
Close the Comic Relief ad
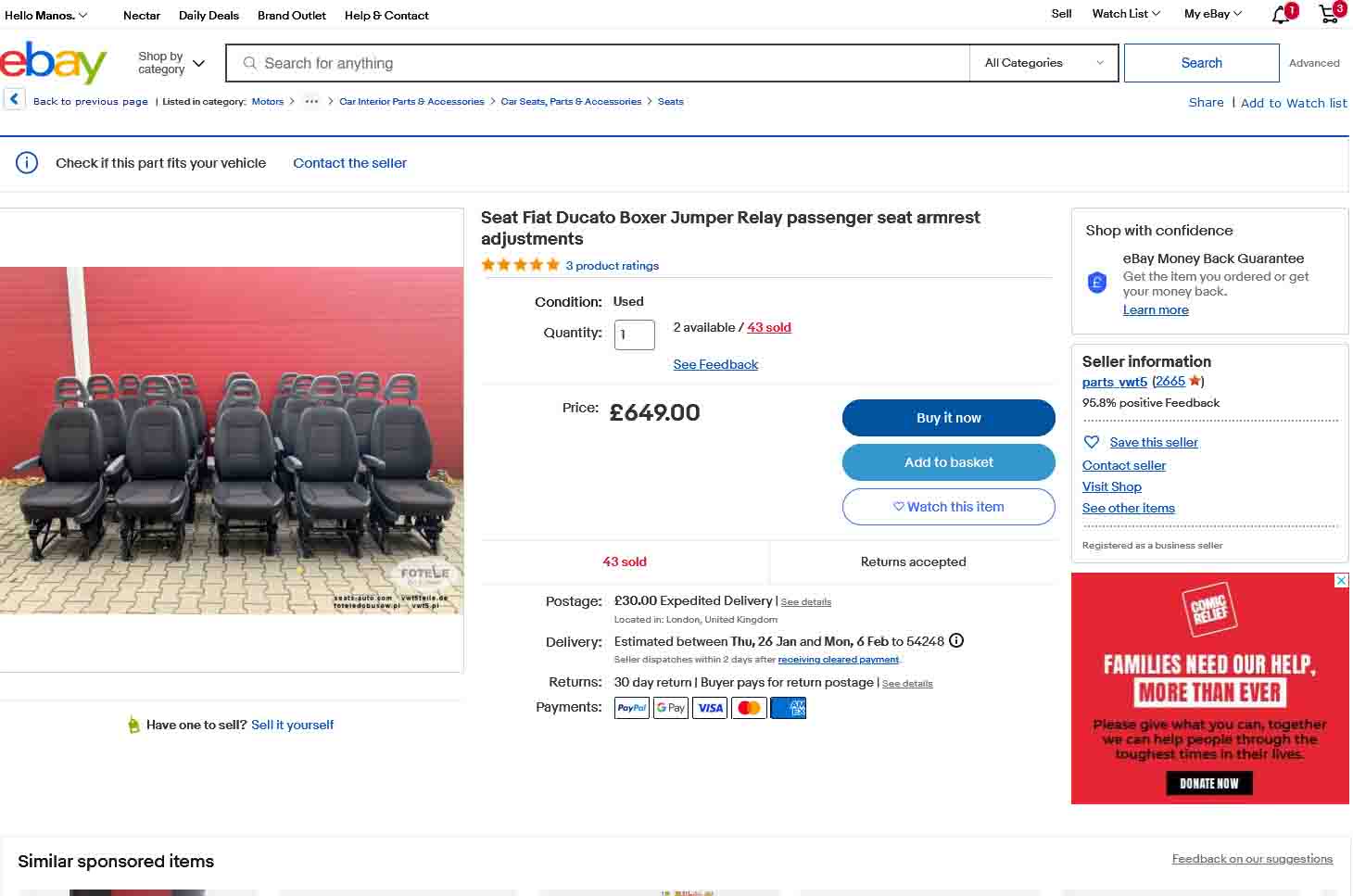(x=1341, y=581)
